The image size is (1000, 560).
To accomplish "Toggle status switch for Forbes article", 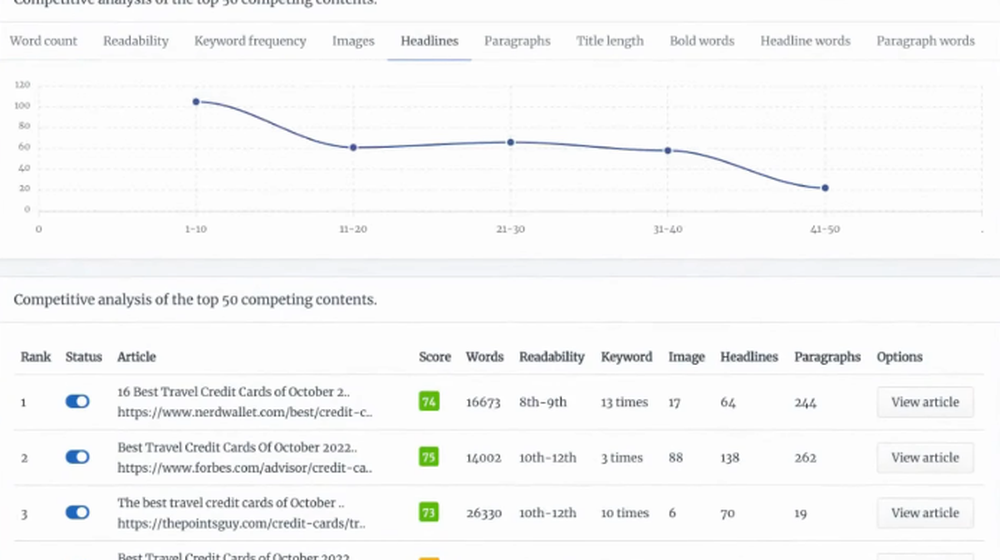I will coord(77,457).
